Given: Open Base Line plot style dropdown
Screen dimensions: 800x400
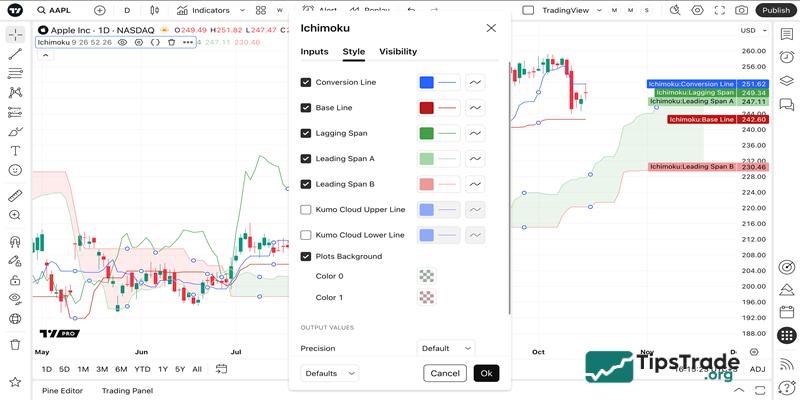Looking at the screenshot, I should click(476, 108).
